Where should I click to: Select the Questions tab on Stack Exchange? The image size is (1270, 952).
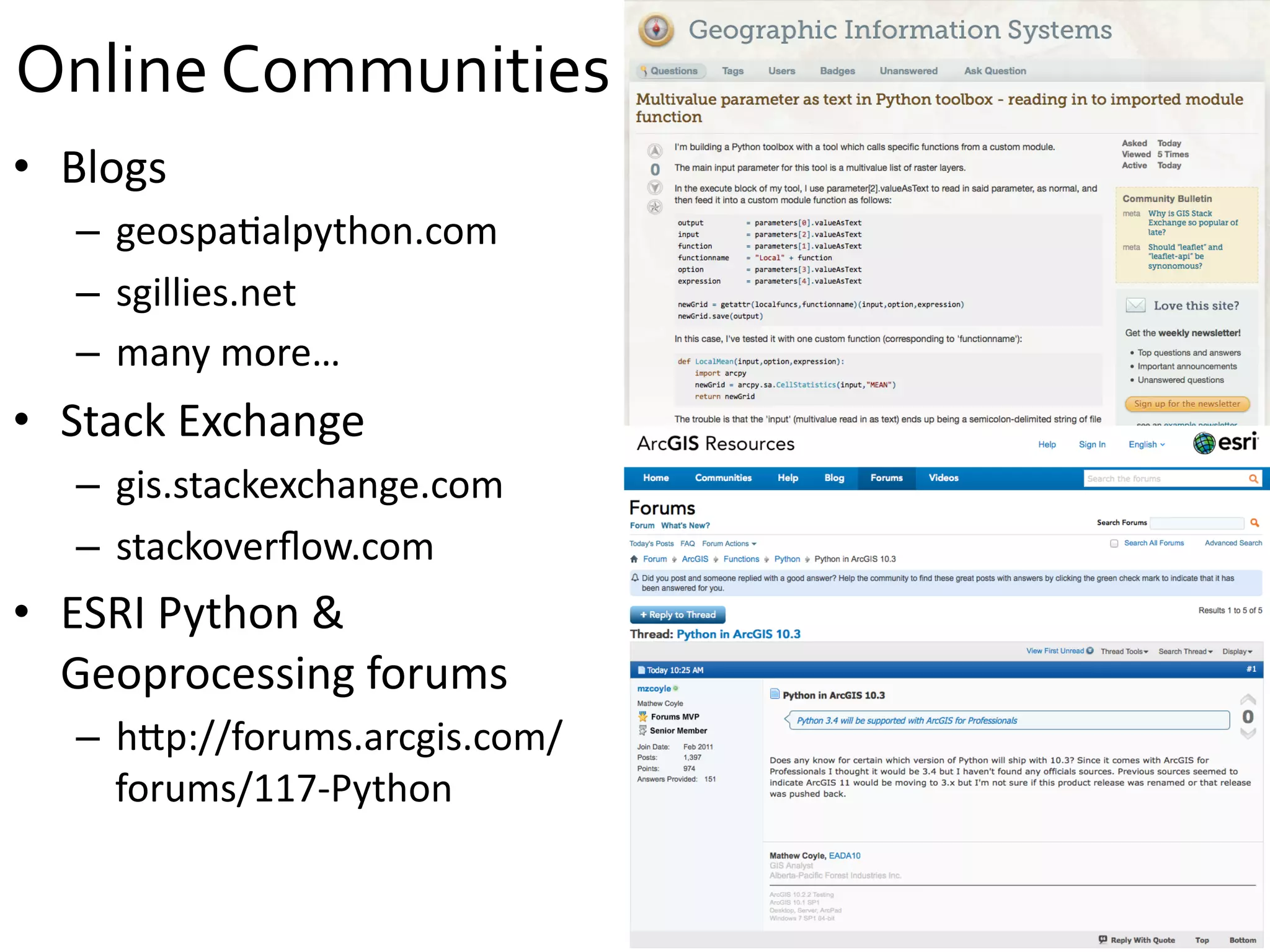coord(672,71)
